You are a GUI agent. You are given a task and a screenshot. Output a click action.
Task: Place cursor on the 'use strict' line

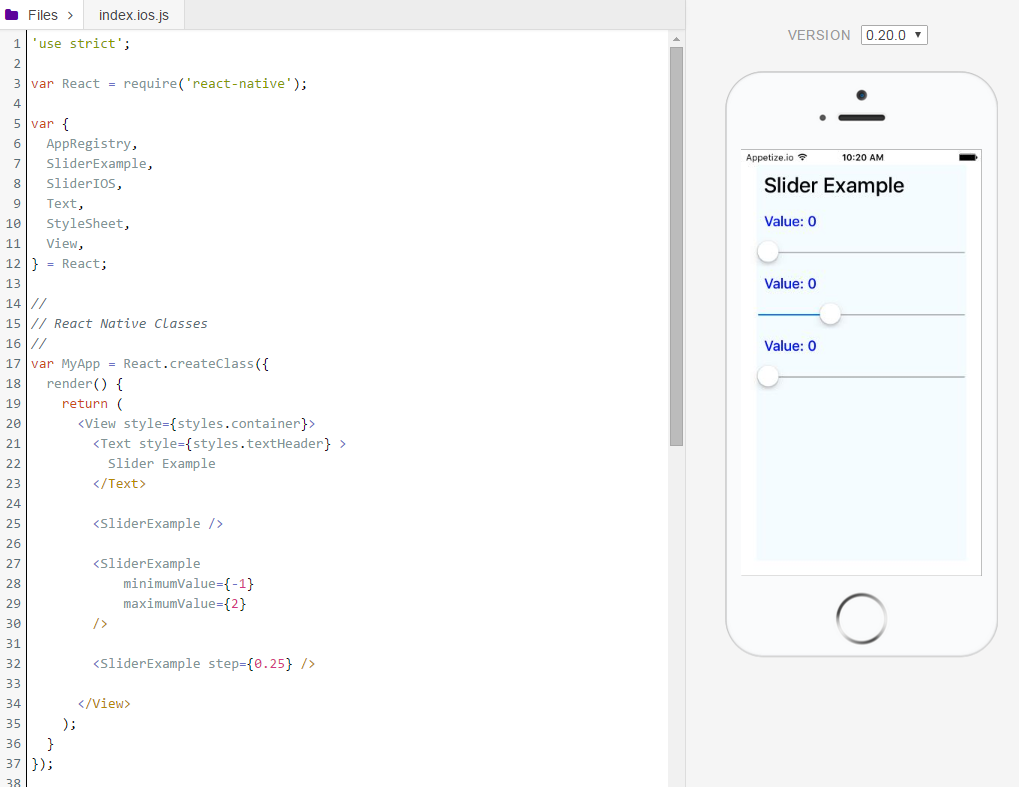[x=80, y=44]
